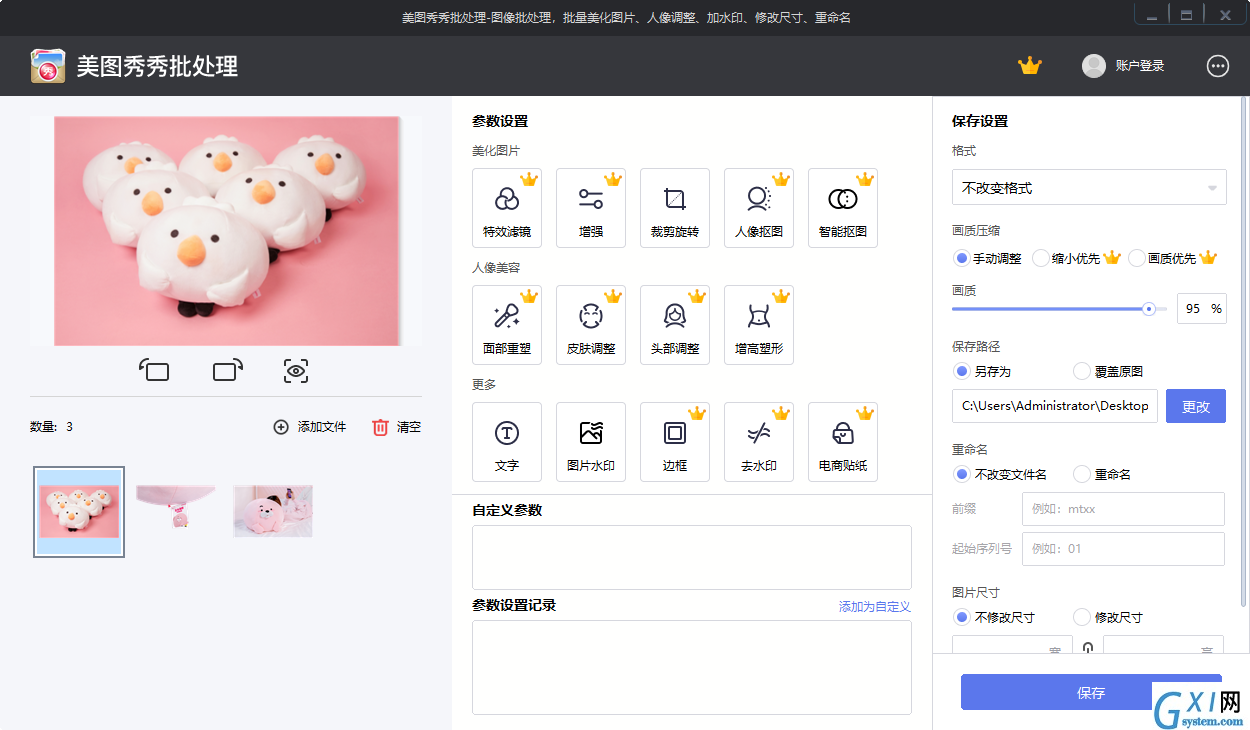Click the 人像美容 section label
The height and width of the screenshot is (730, 1250).
[x=496, y=268]
